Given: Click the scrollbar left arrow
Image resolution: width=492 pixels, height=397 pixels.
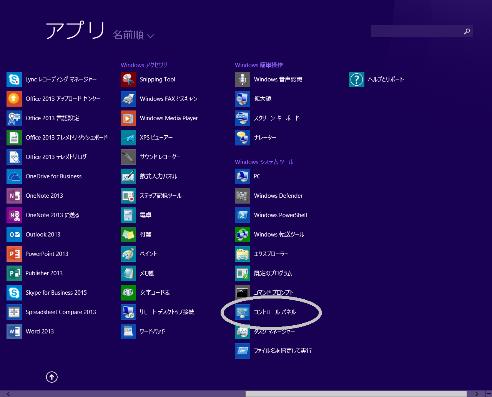Looking at the screenshot, I should (7, 394).
